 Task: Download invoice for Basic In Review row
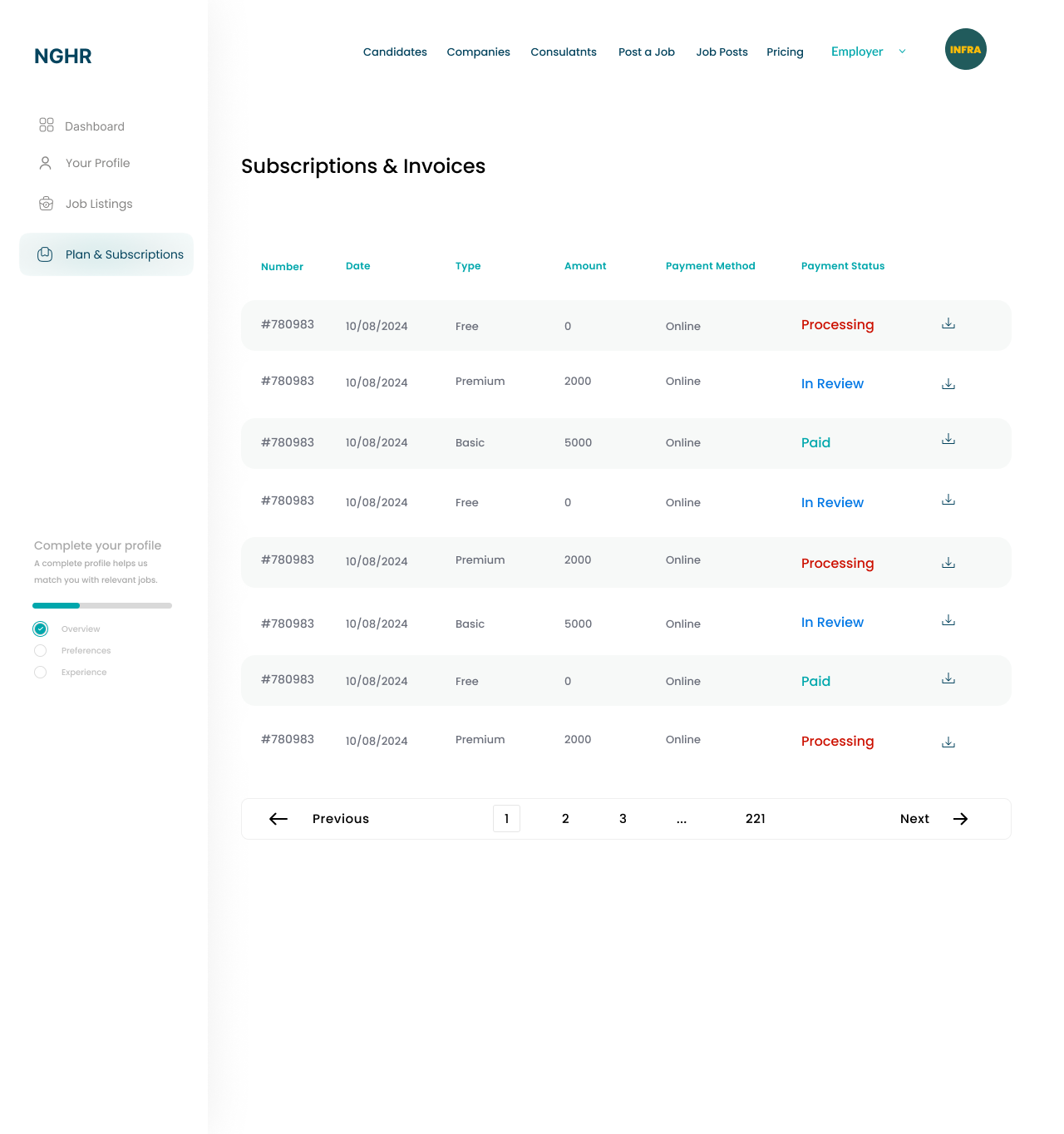pos(948,619)
